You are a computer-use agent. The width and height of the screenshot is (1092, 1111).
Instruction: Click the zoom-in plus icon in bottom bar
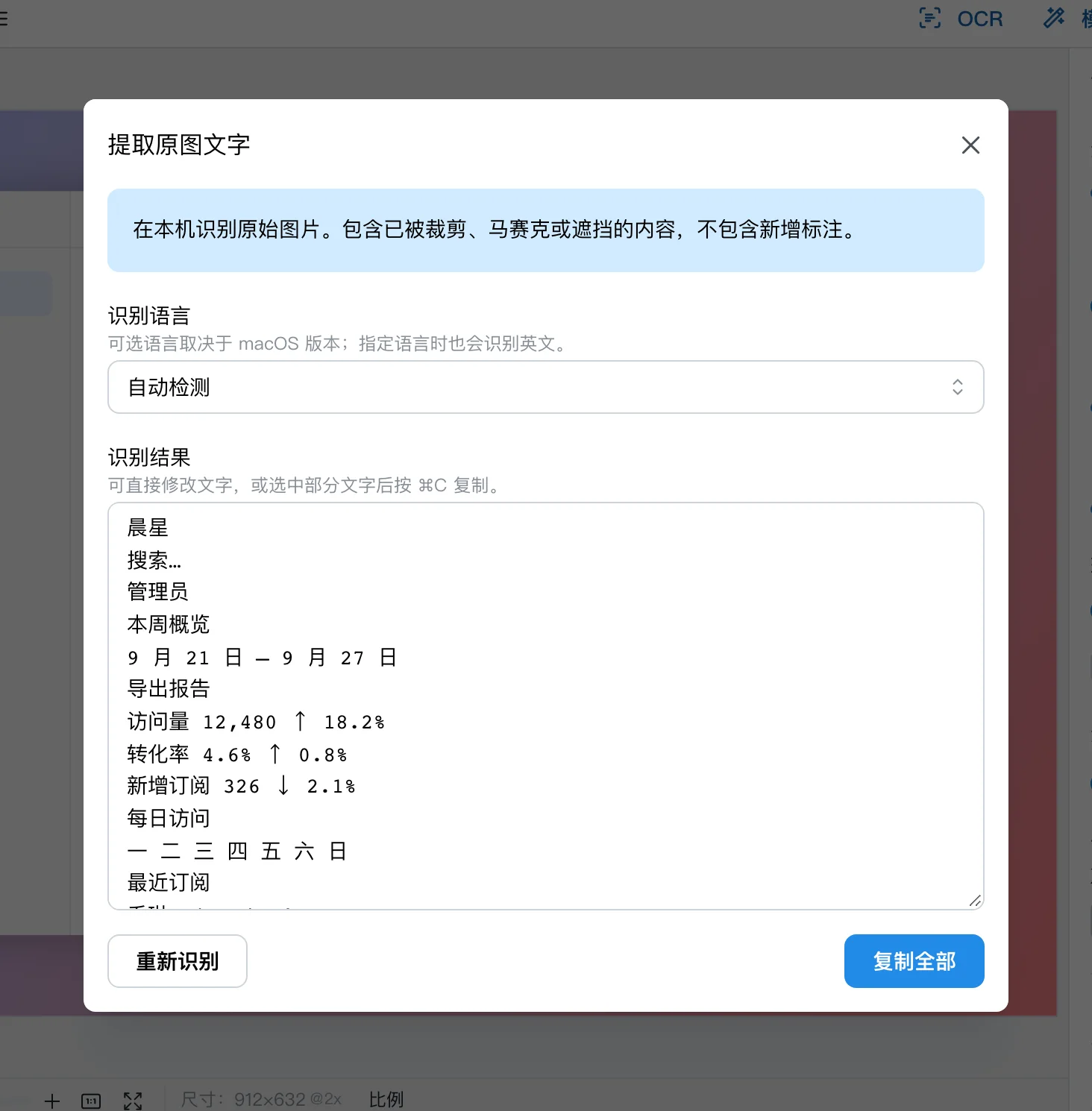(52, 1101)
